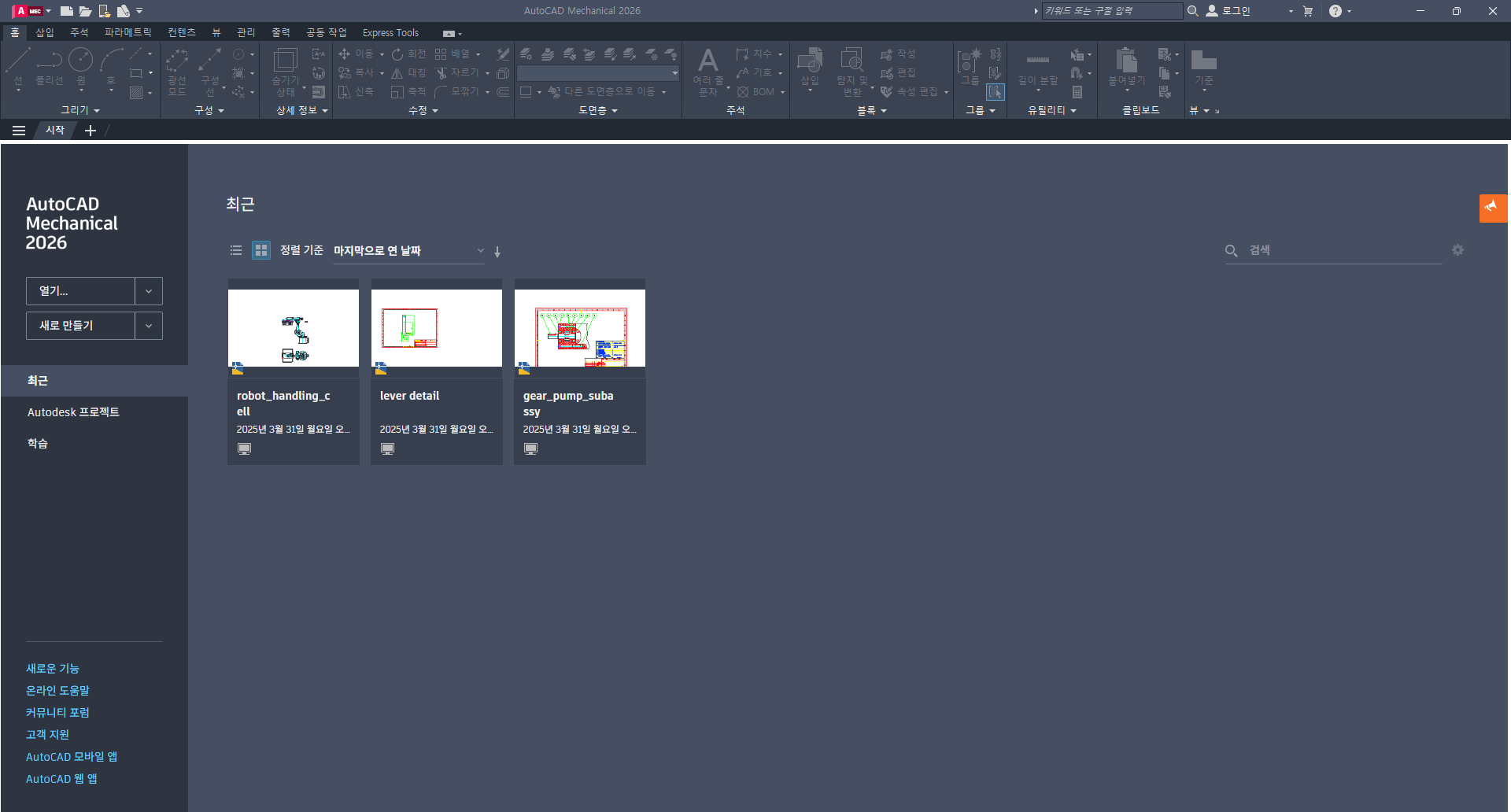Expand the 도면층 panel flyout
Screen dimensions: 1511x812
click(x=598, y=111)
